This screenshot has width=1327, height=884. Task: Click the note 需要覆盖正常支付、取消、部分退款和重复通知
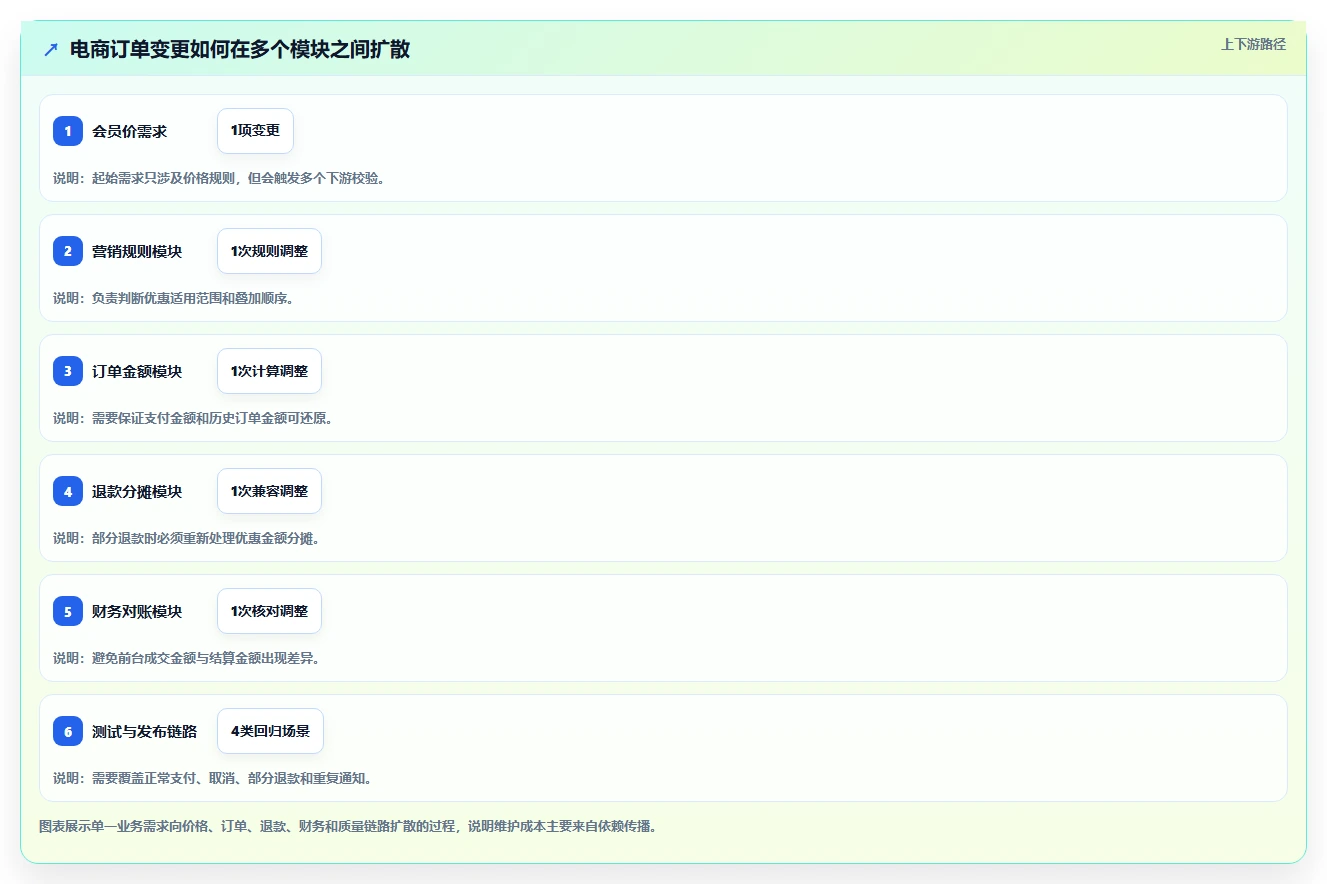[x=212, y=778]
